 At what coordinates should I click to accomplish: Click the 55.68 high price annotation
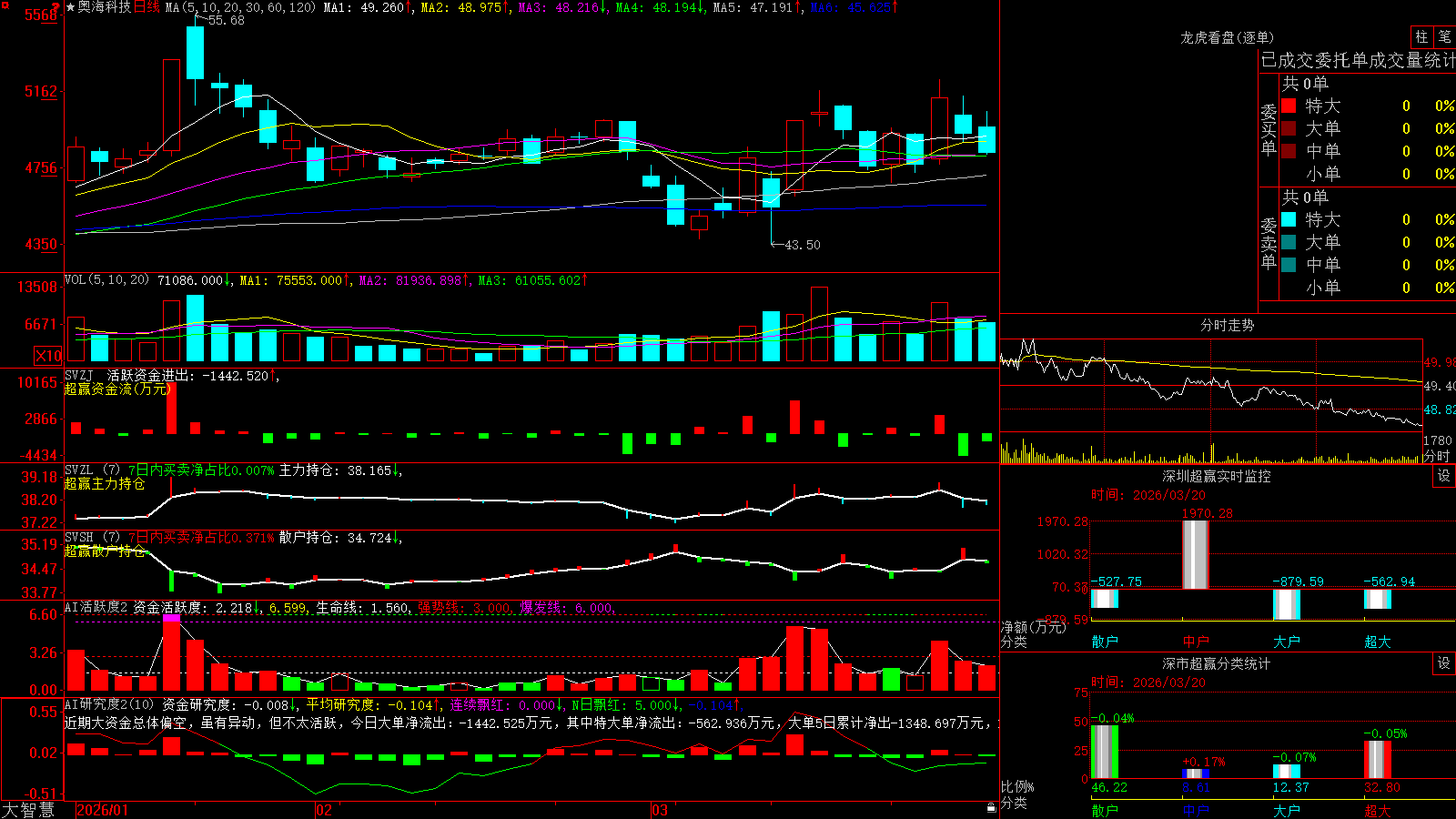[226, 20]
